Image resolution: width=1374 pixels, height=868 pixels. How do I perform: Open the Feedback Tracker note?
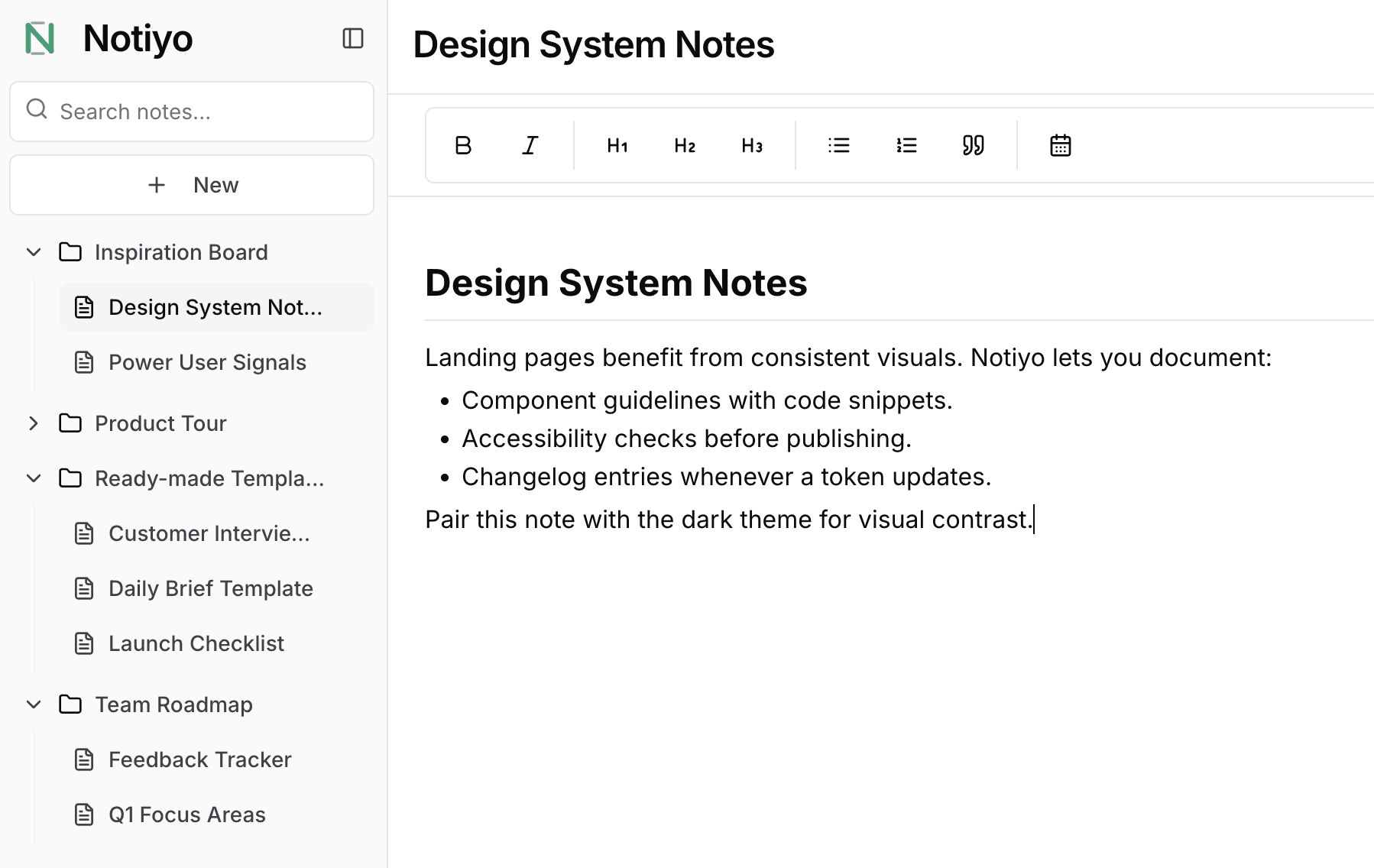[199, 759]
